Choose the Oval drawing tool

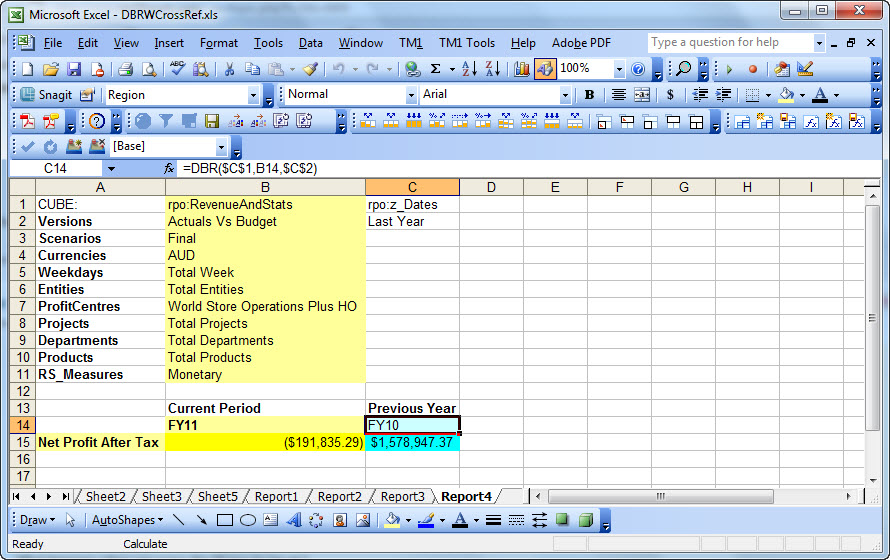248,520
